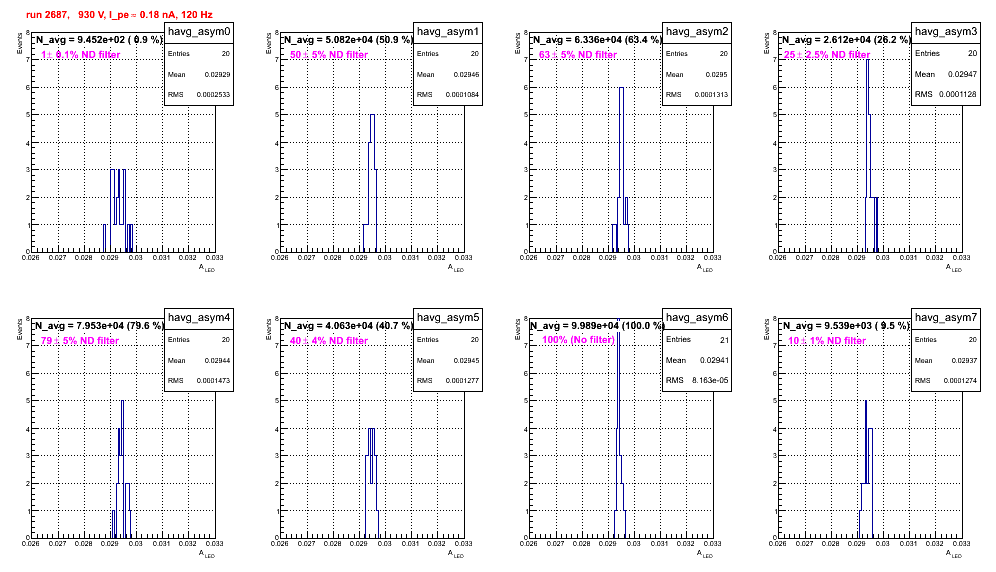Click RMS value 0.0002533 in havg_asym0
This screenshot has height=572, width=996.
pos(213,95)
